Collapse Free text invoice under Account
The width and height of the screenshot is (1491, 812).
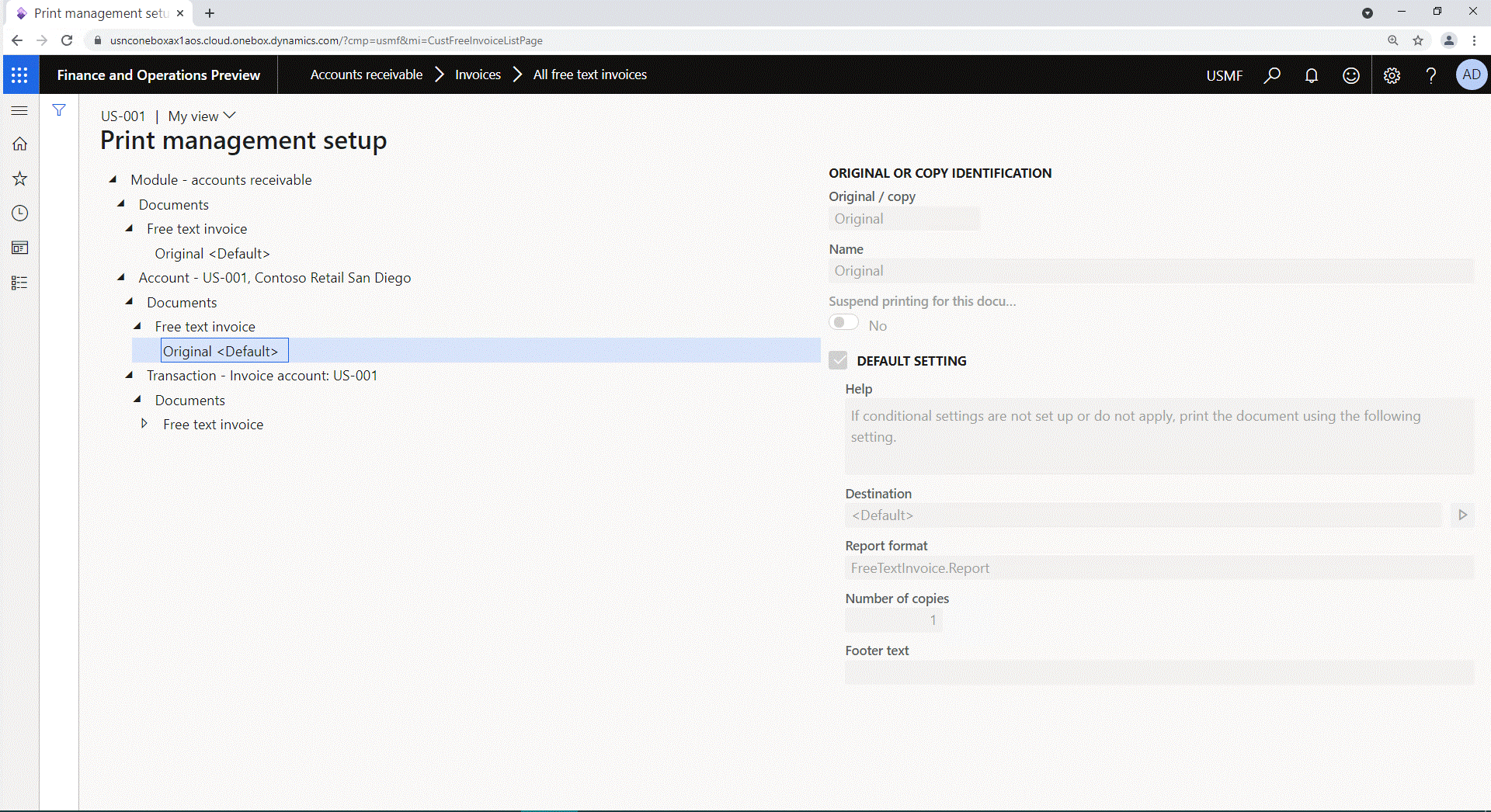(137, 326)
